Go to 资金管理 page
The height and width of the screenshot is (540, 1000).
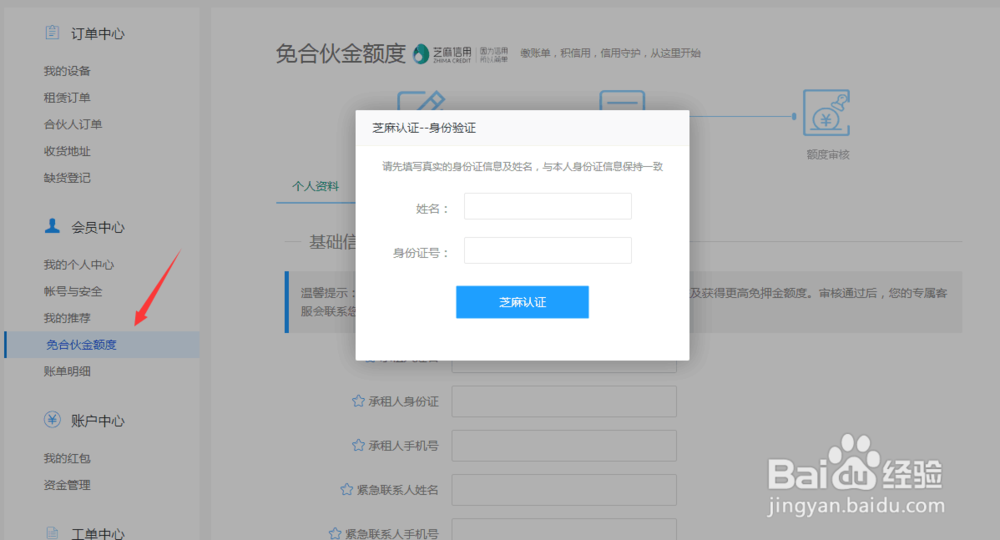(x=67, y=485)
